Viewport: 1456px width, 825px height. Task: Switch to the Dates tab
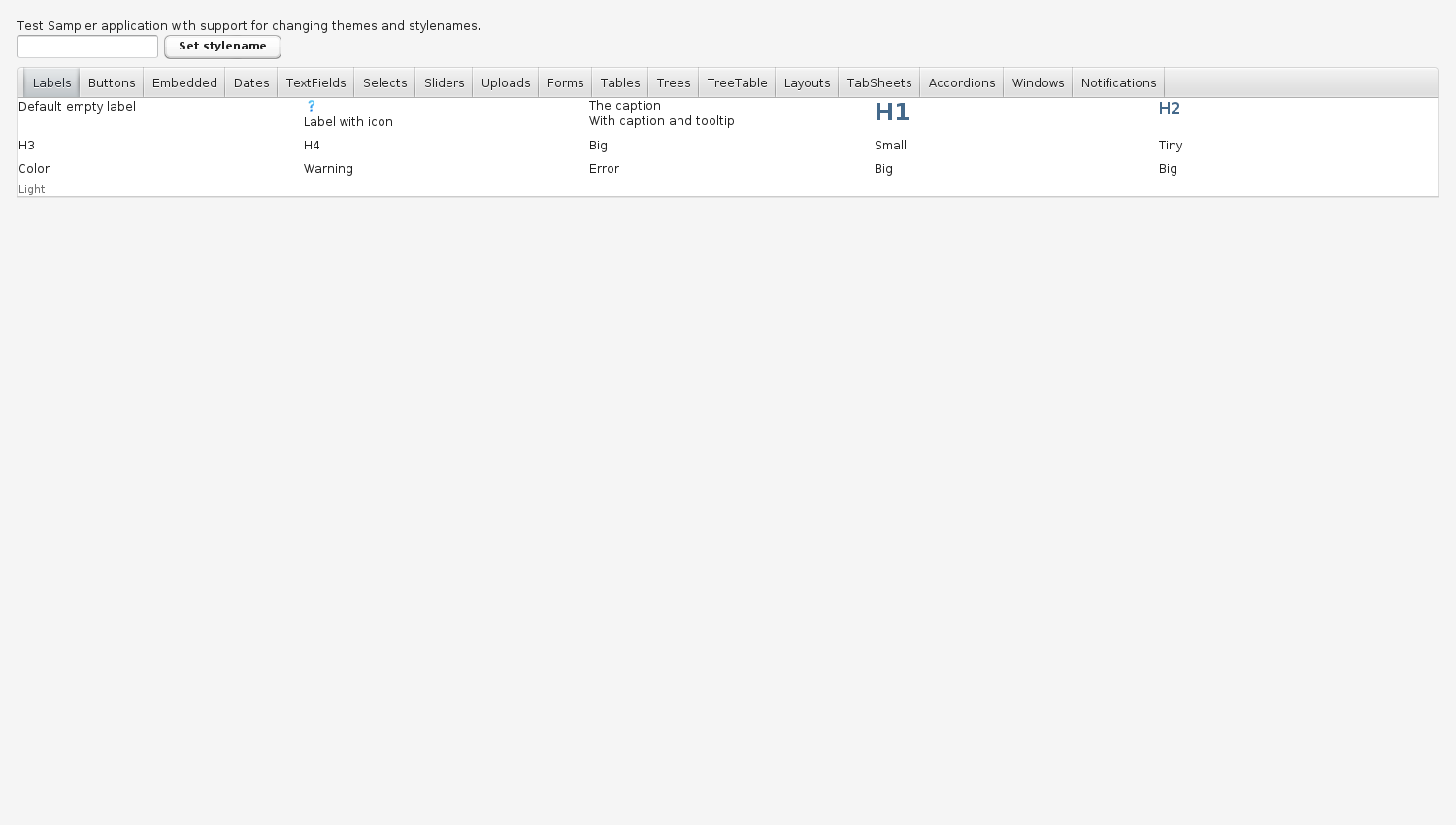[x=251, y=83]
